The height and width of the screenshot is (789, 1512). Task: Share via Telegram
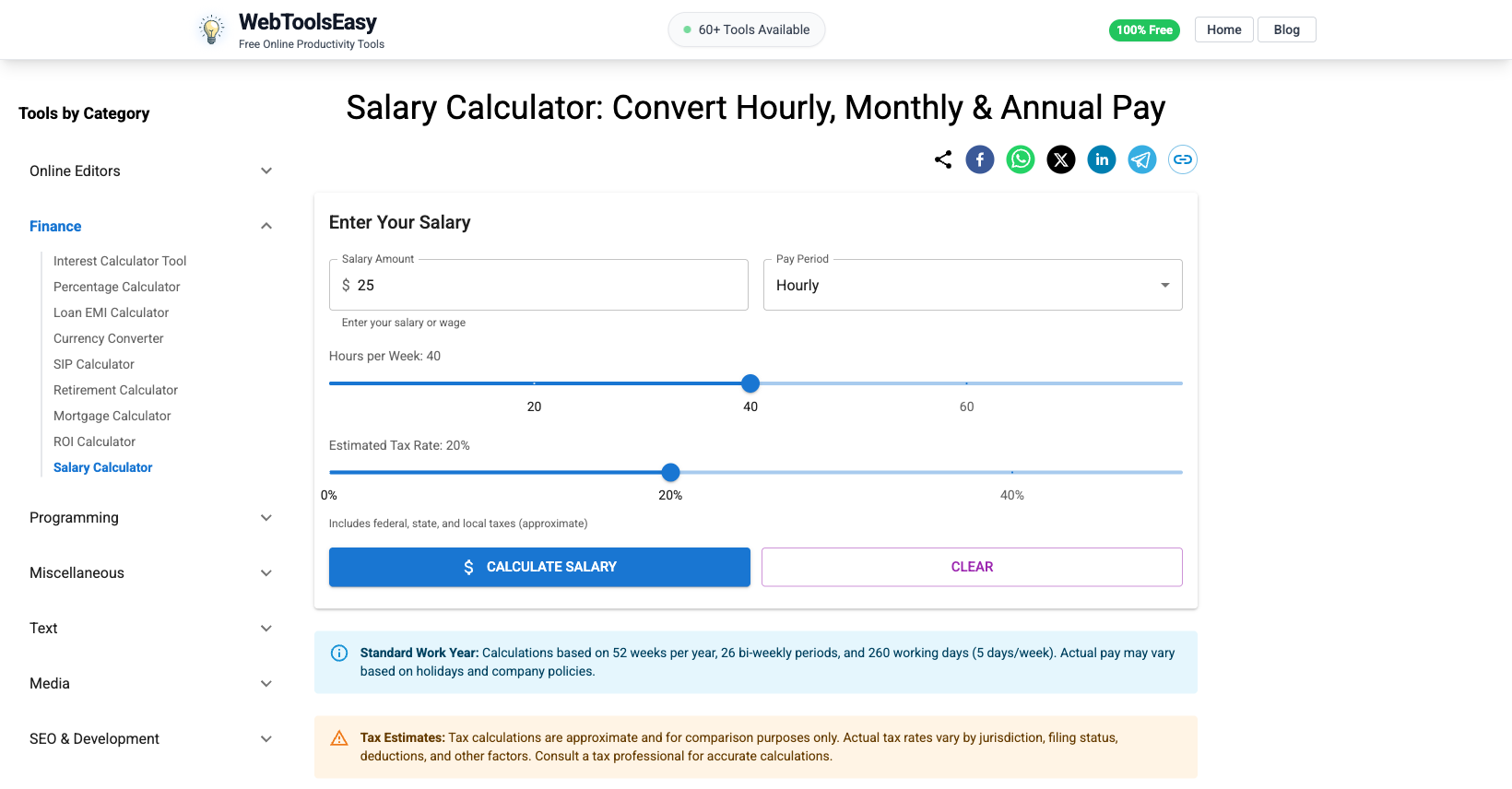tap(1142, 159)
